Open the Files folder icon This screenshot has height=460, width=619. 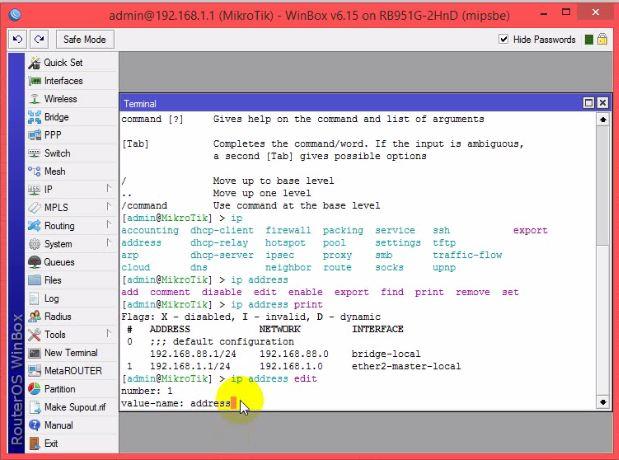coord(34,280)
